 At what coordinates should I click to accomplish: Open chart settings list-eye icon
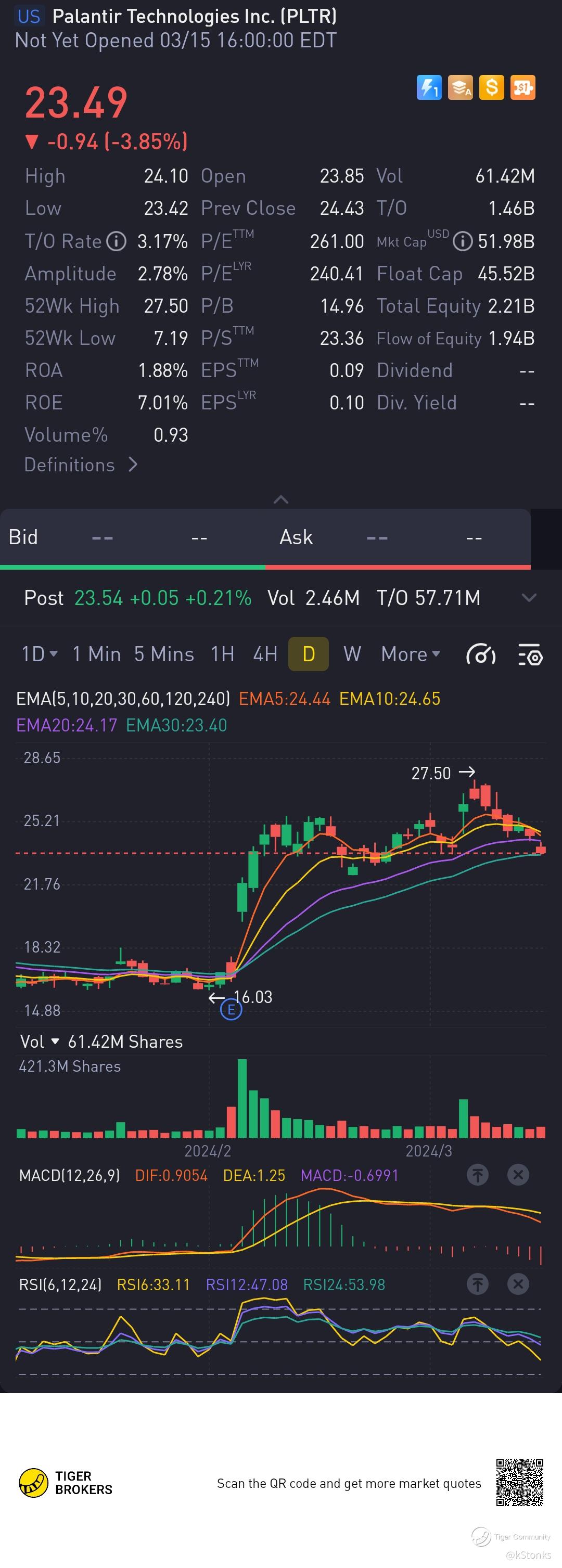click(530, 655)
